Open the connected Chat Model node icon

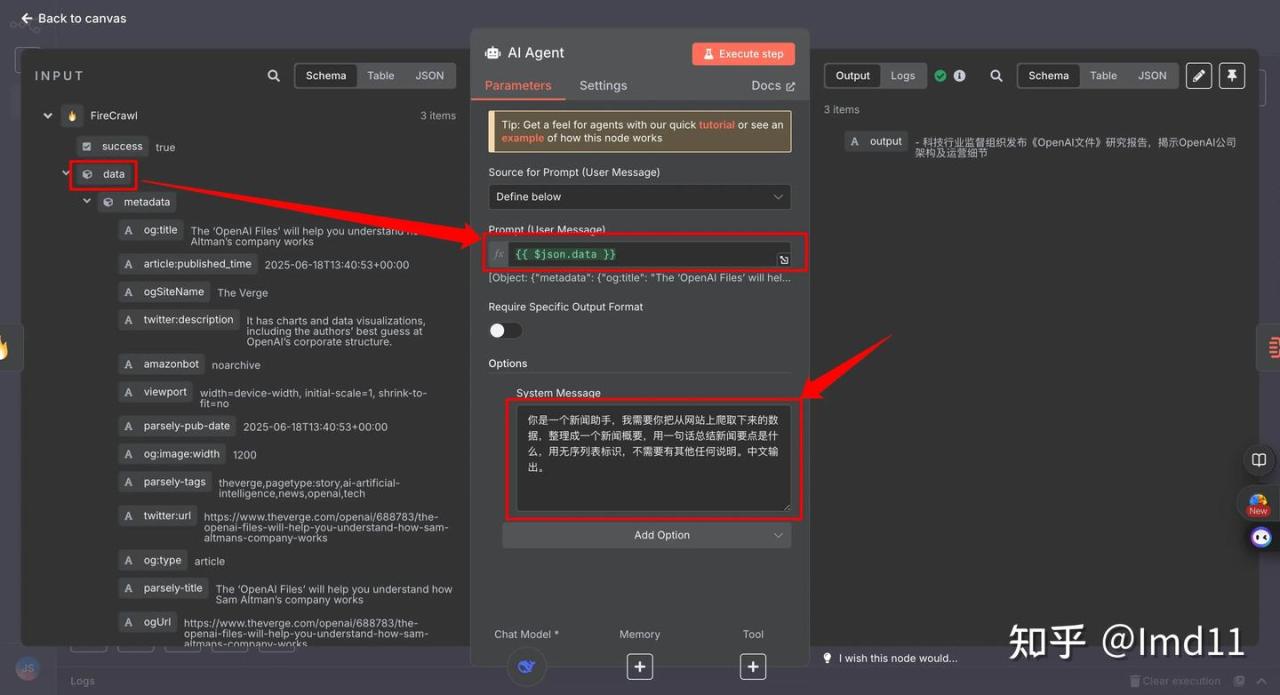[527, 666]
